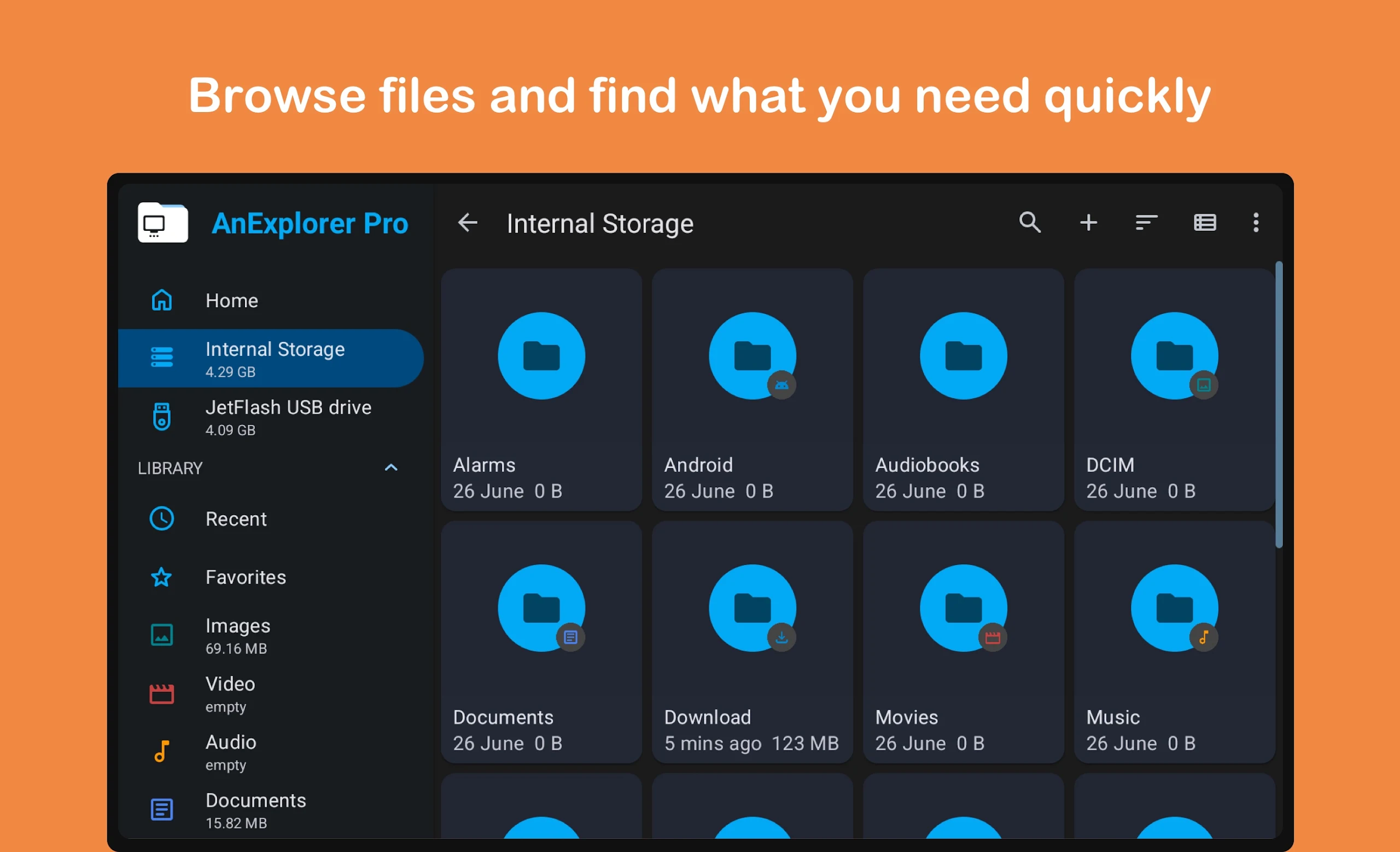Click the 'Favorites' label
The width and height of the screenshot is (1400, 852).
coord(246,577)
